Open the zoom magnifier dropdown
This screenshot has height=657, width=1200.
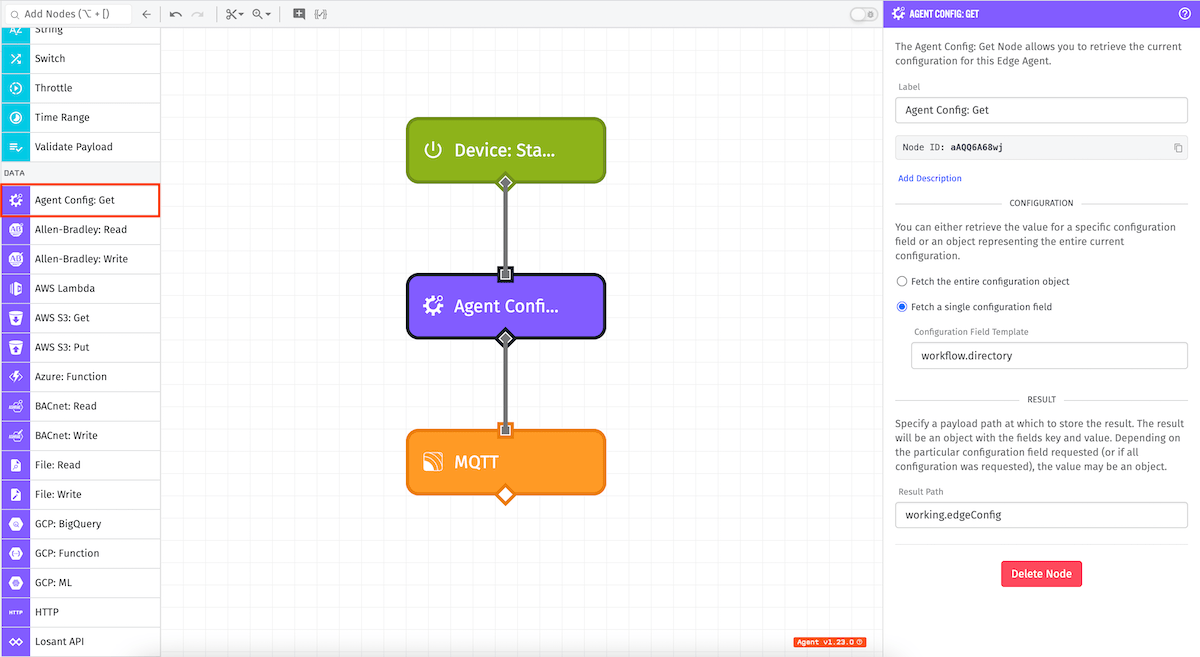[262, 14]
